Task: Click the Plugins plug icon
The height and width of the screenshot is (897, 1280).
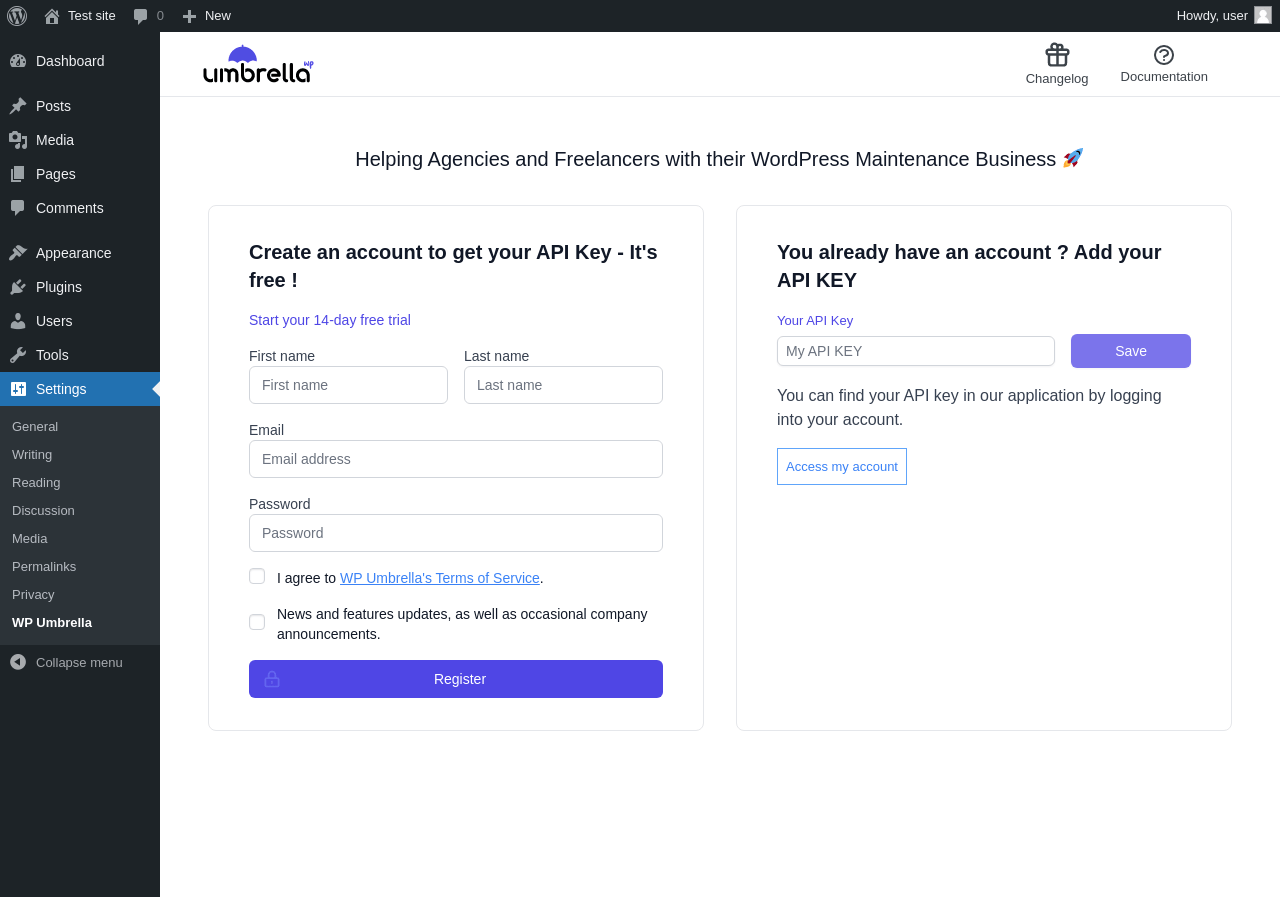Action: coord(18,287)
